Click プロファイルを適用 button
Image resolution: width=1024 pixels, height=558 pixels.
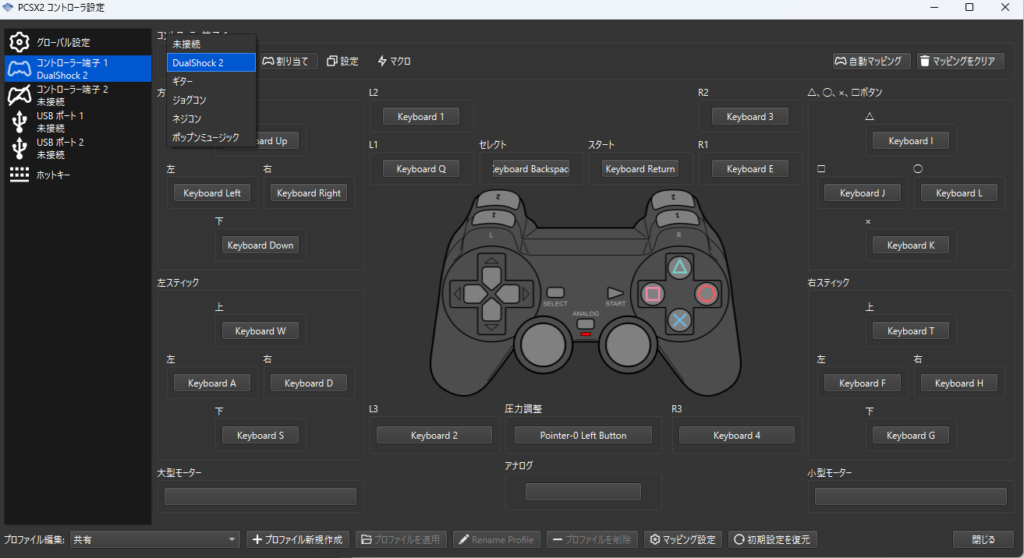402,540
